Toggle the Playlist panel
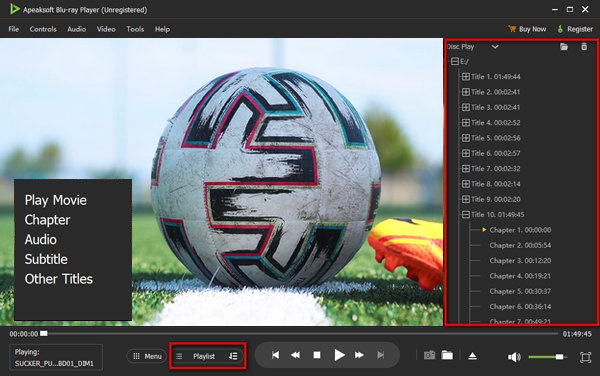 207,356
